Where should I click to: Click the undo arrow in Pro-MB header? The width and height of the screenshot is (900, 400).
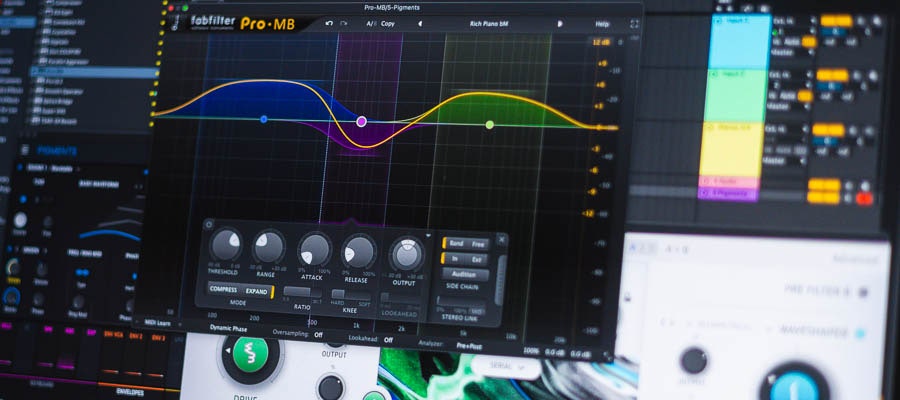tap(329, 22)
